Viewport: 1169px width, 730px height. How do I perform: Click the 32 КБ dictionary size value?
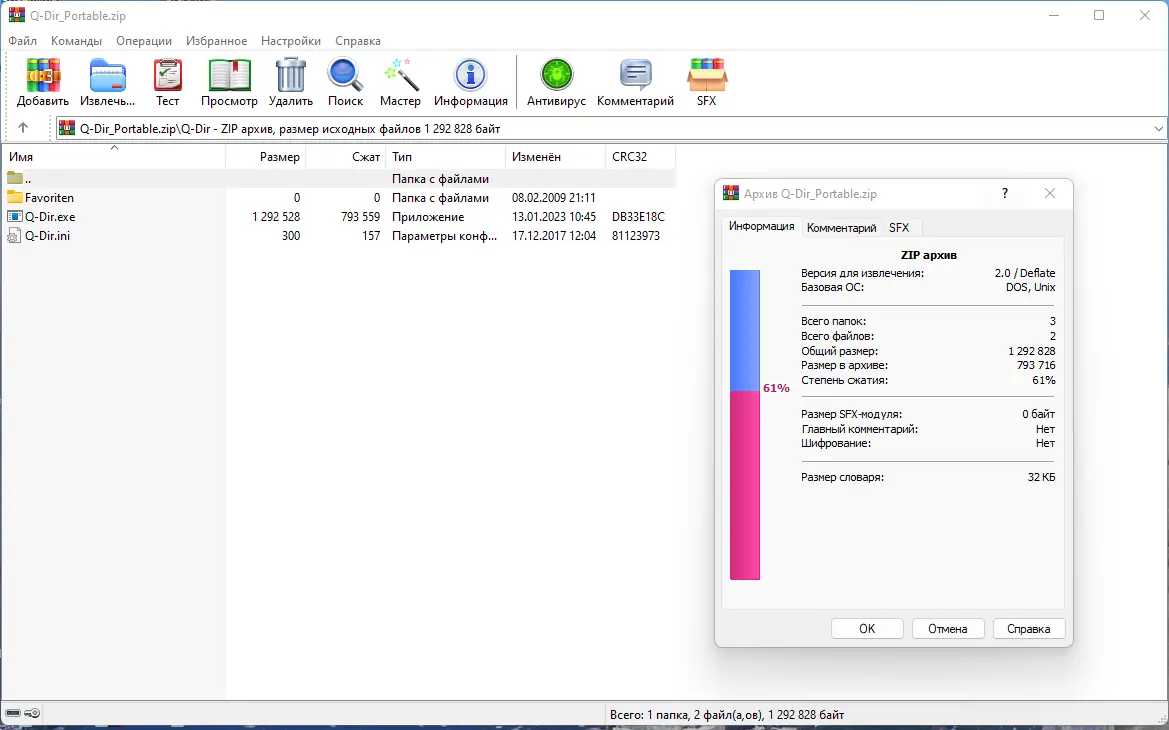1041,477
